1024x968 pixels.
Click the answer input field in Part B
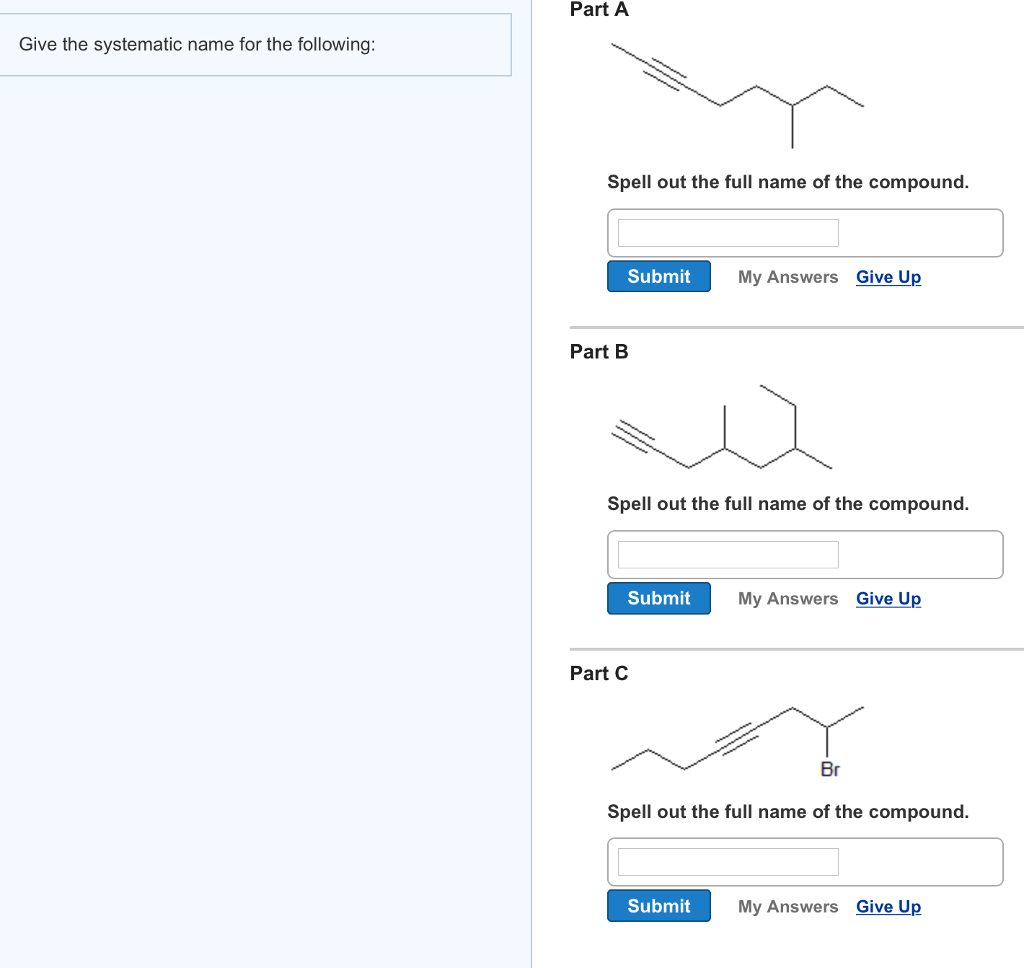tap(727, 554)
